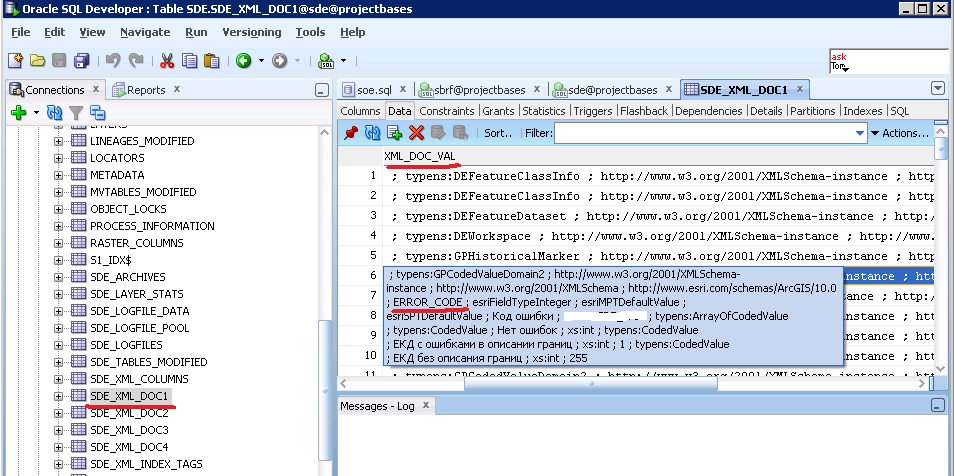The width and height of the screenshot is (954, 476).
Task: Close the SDE_XML_DOC1 editor tab
Action: (x=800, y=89)
